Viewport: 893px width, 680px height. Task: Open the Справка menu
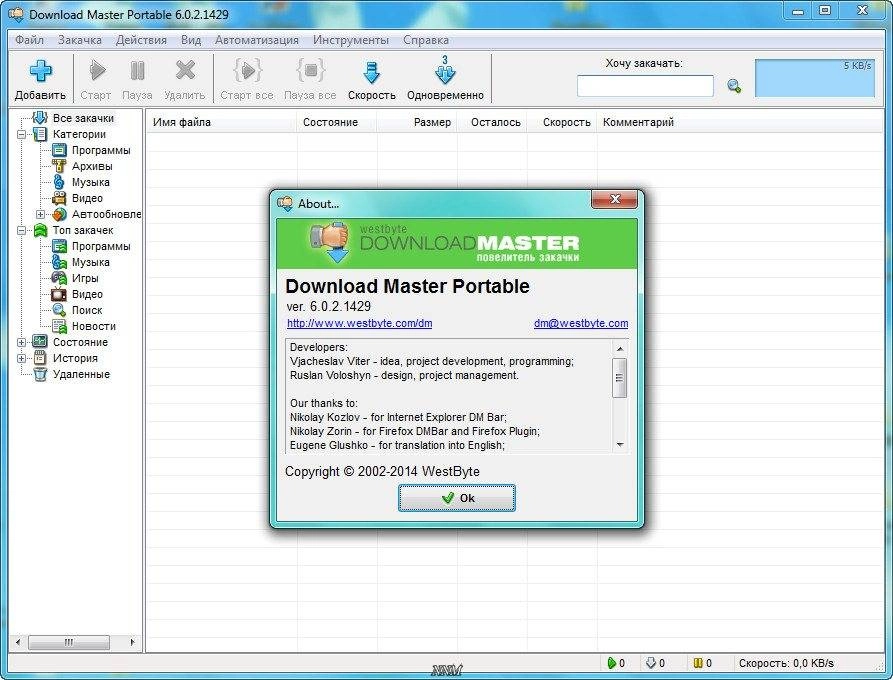click(426, 40)
